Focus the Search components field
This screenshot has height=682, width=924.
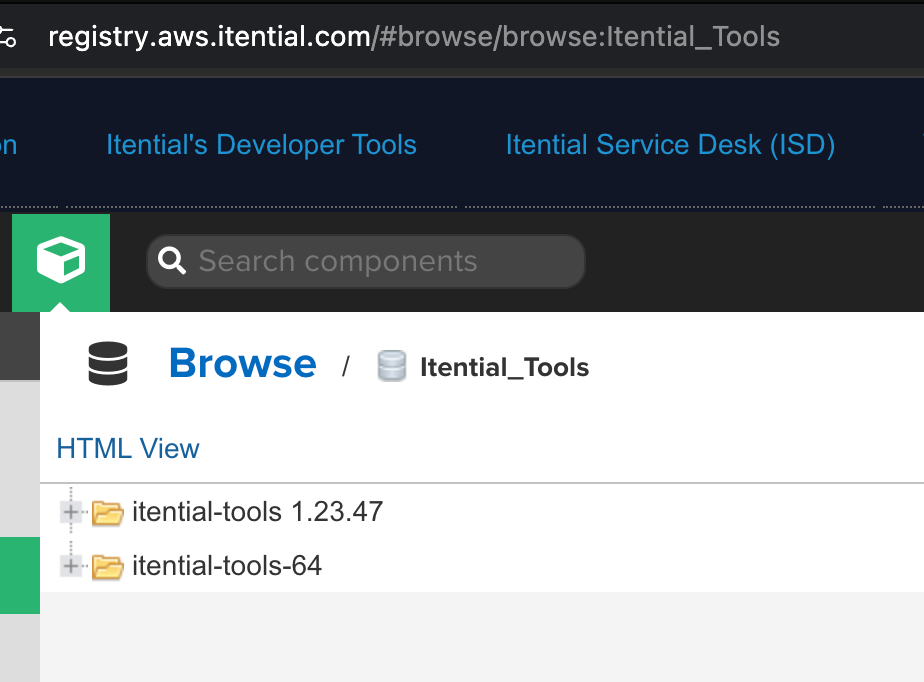tap(380, 261)
